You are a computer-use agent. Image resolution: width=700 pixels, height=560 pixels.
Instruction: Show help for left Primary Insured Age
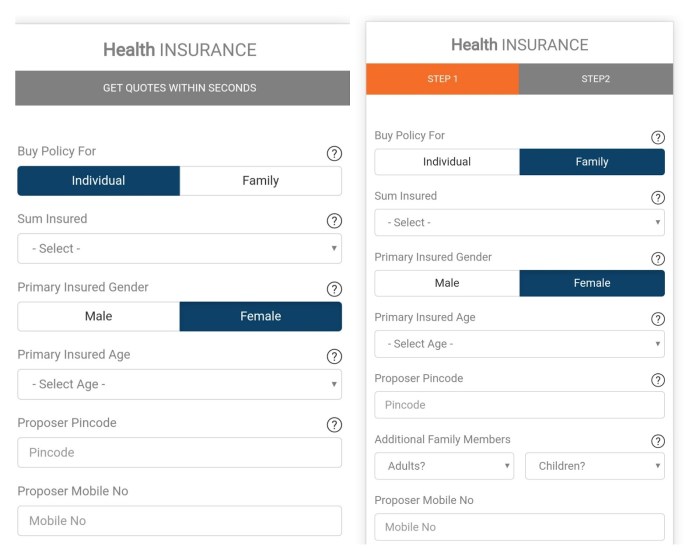click(x=334, y=356)
